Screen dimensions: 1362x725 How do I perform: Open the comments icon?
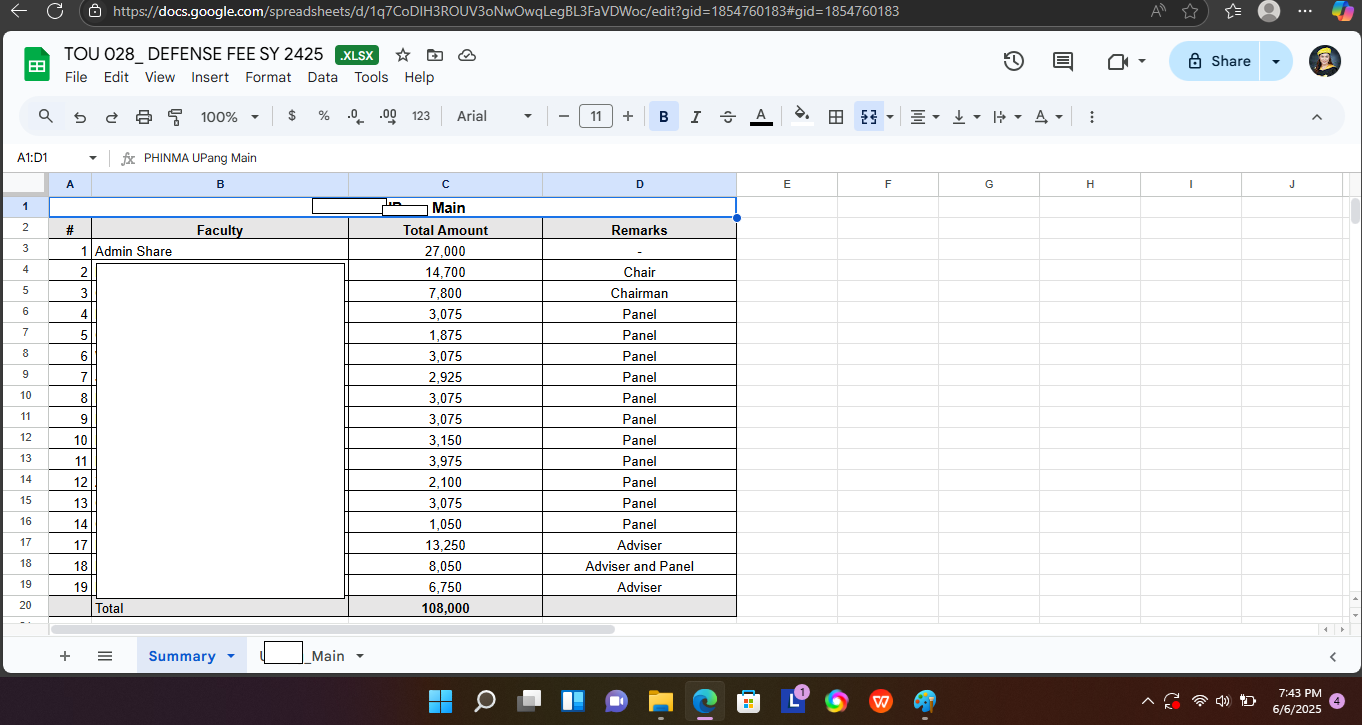1063,61
